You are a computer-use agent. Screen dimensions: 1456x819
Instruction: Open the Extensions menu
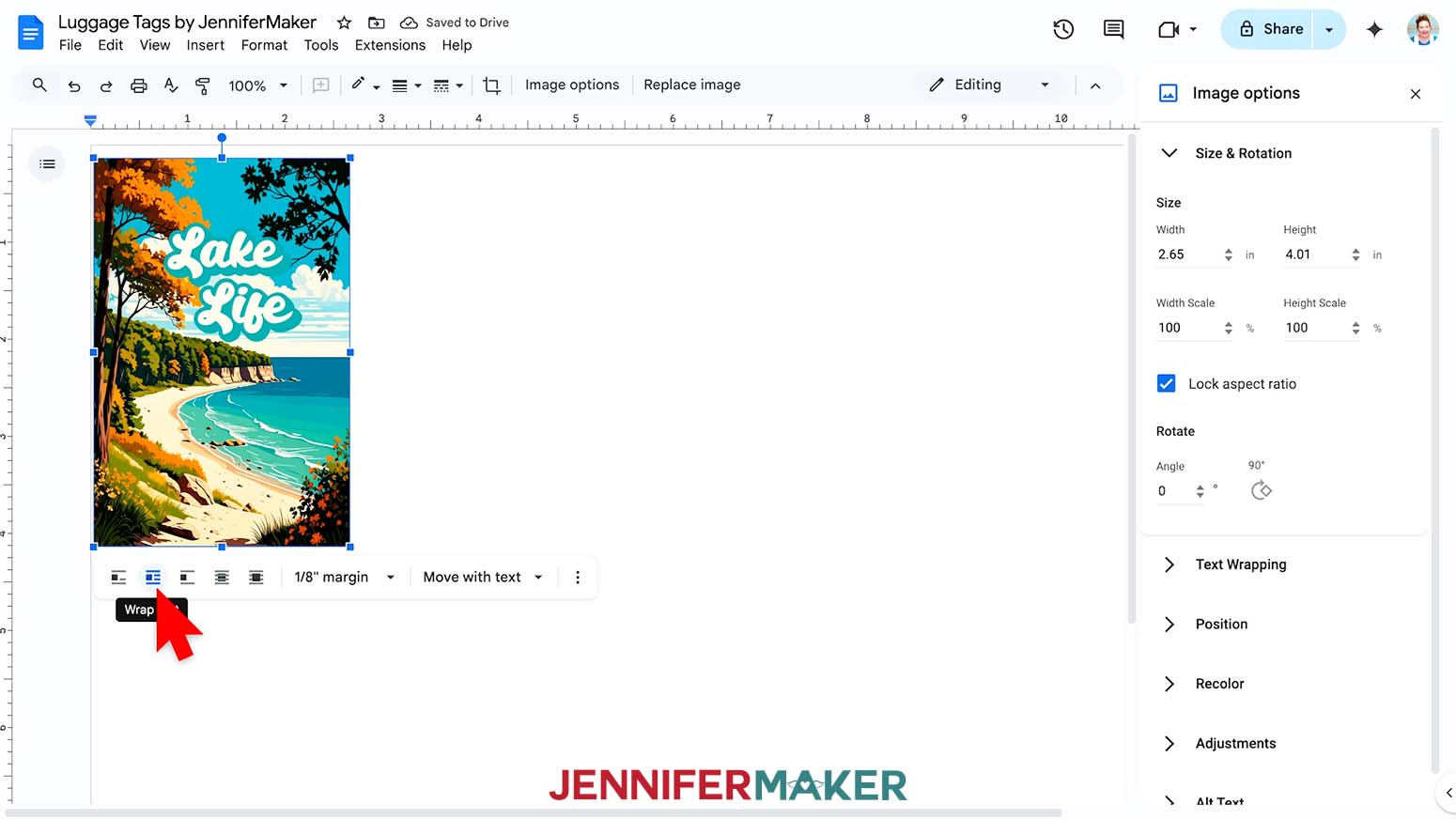pyautogui.click(x=390, y=45)
